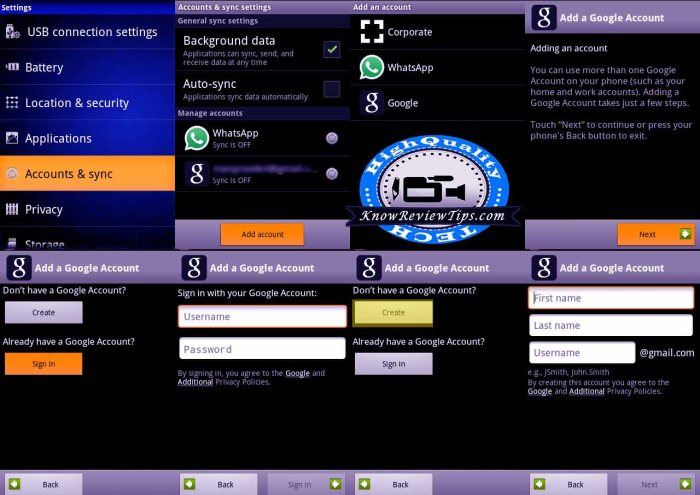Tap the USB connection settings icon
This screenshot has height=495, width=700.
click(x=12, y=32)
